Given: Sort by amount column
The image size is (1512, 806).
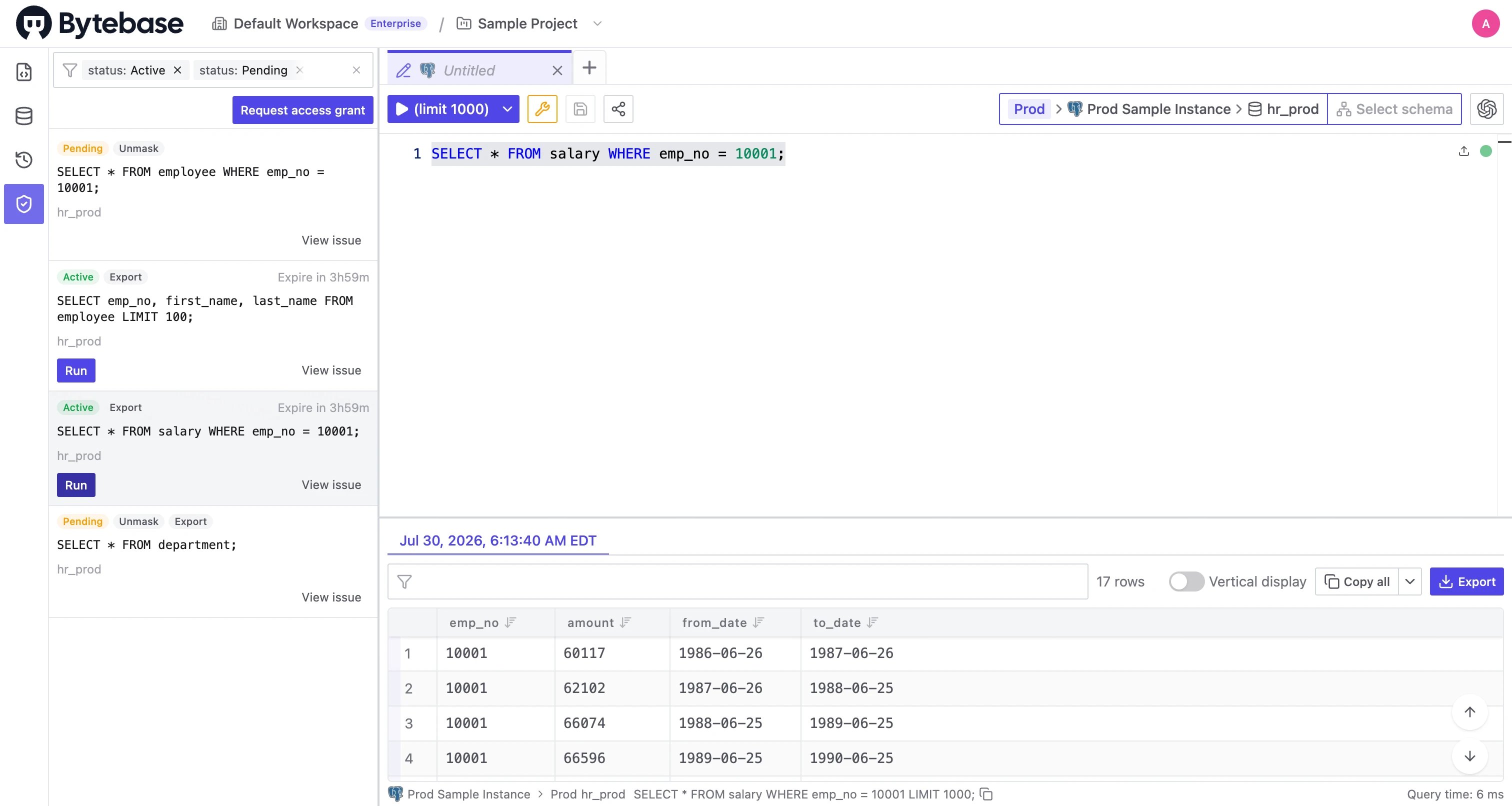Looking at the screenshot, I should pos(625,622).
